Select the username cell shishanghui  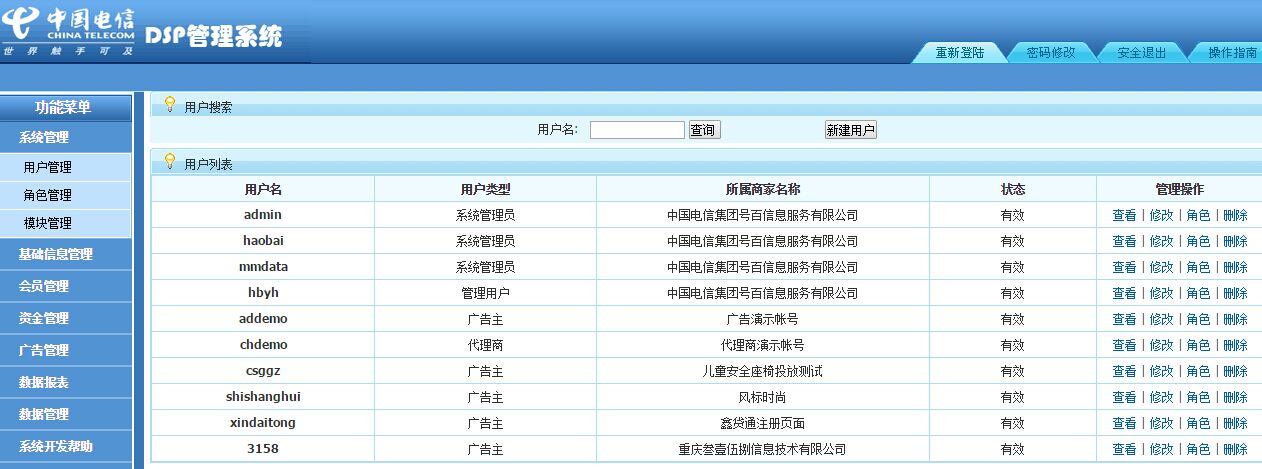263,397
